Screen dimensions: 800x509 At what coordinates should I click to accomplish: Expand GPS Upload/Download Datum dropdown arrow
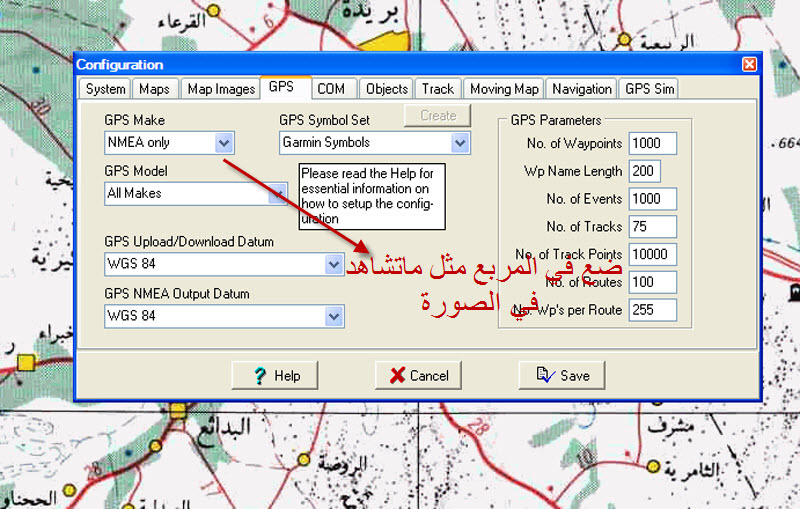(x=334, y=264)
